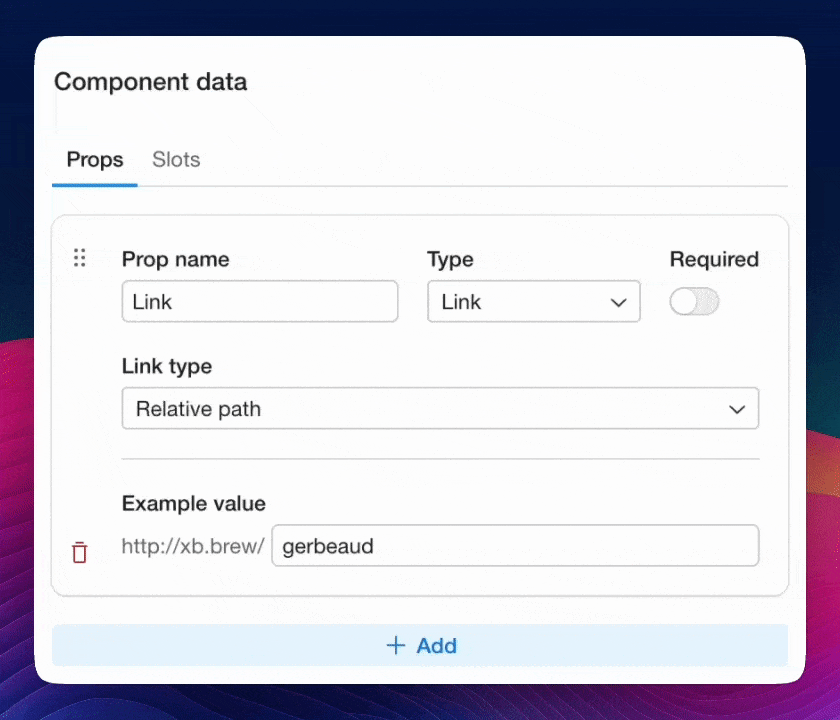Screen dimensions: 840x720
Task: Delete the prop with the red trash icon
Action: (x=80, y=552)
